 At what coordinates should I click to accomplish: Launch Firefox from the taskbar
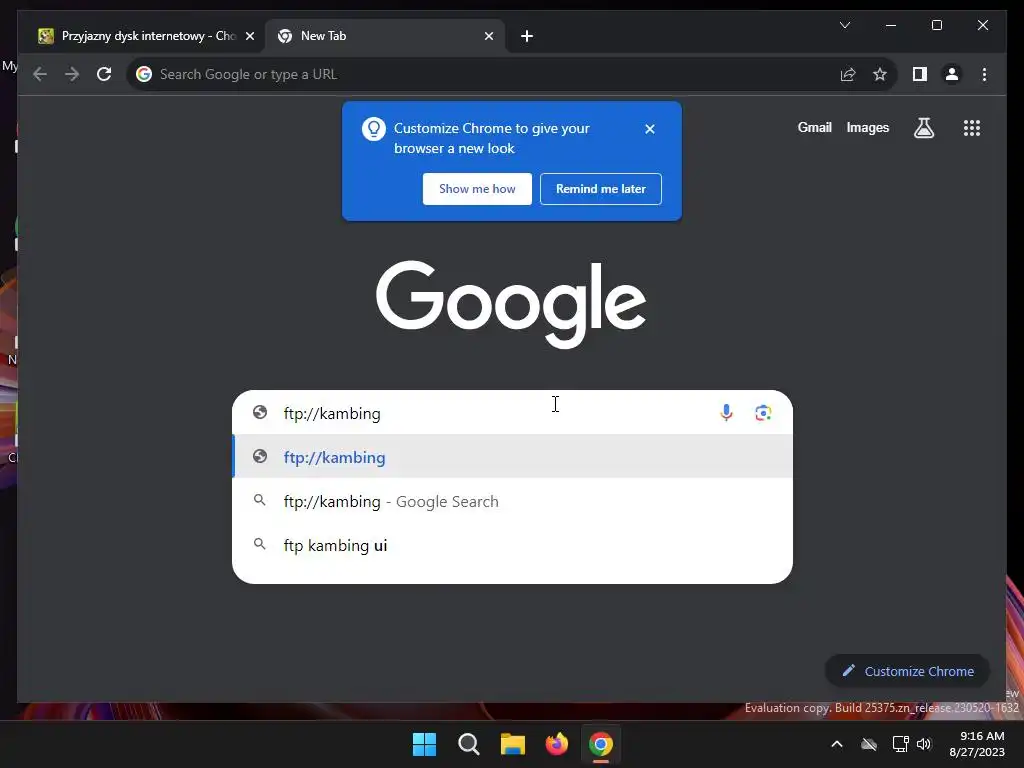(556, 744)
